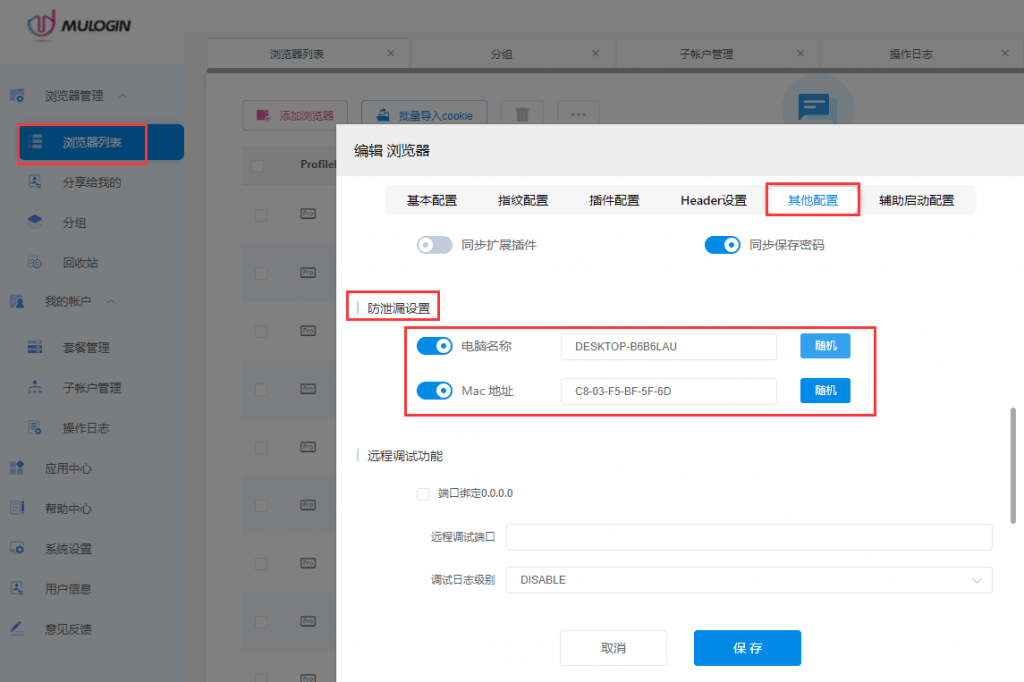Disable the Mac 地址 toggle
Viewport: 1024px width, 682px height.
434,391
